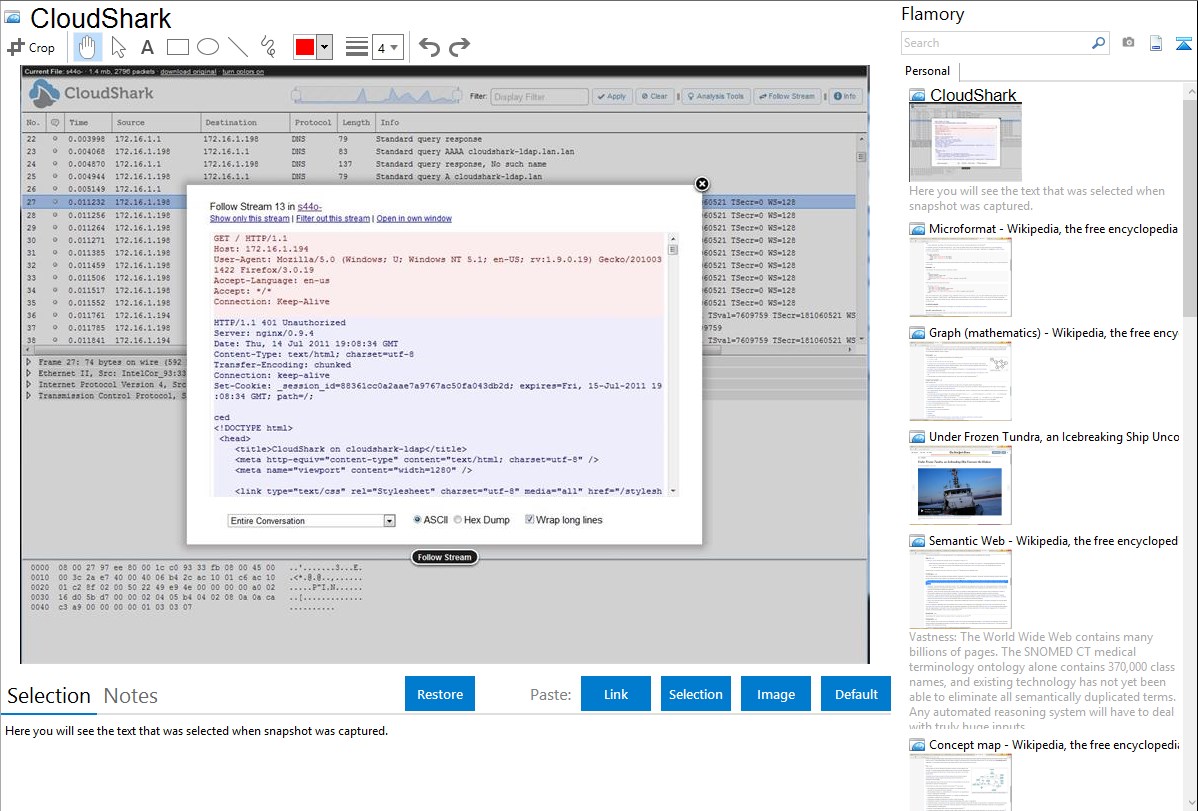Pick the ellipse shape tool
The height and width of the screenshot is (811, 1198).
click(208, 47)
